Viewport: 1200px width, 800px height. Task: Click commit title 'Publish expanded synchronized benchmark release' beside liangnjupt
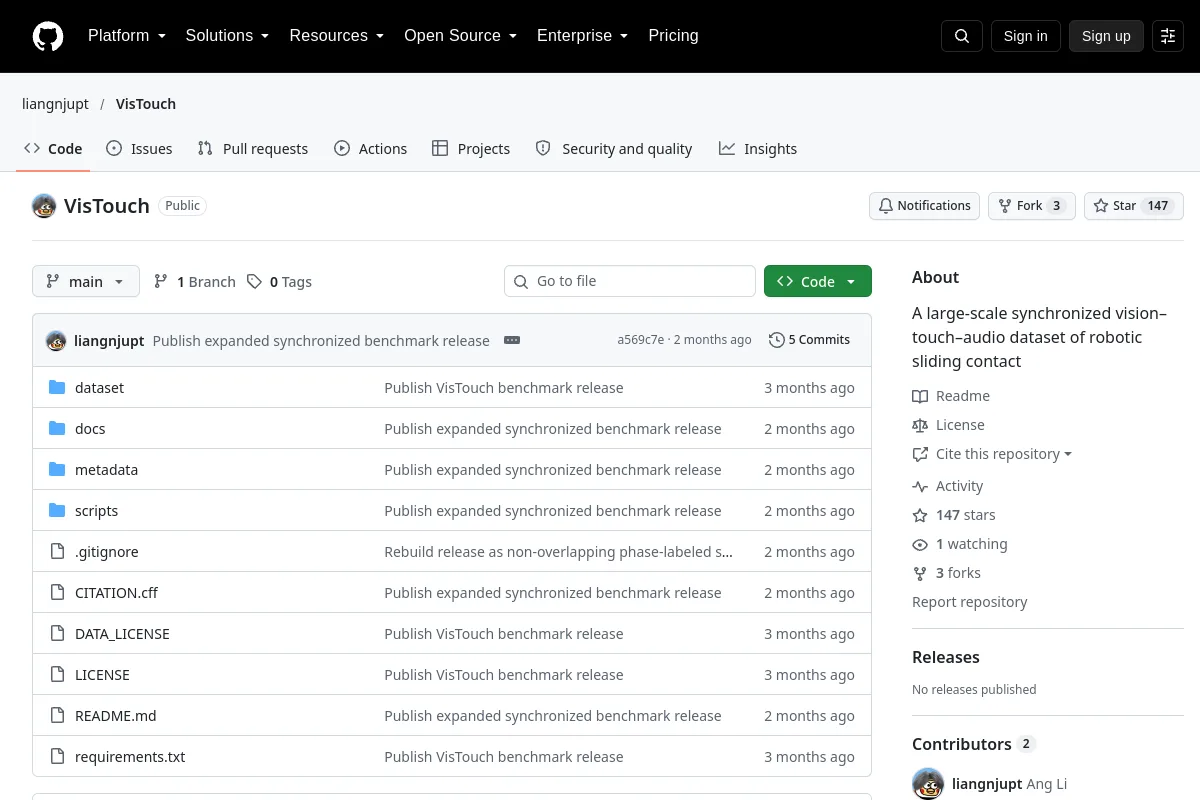tap(321, 340)
